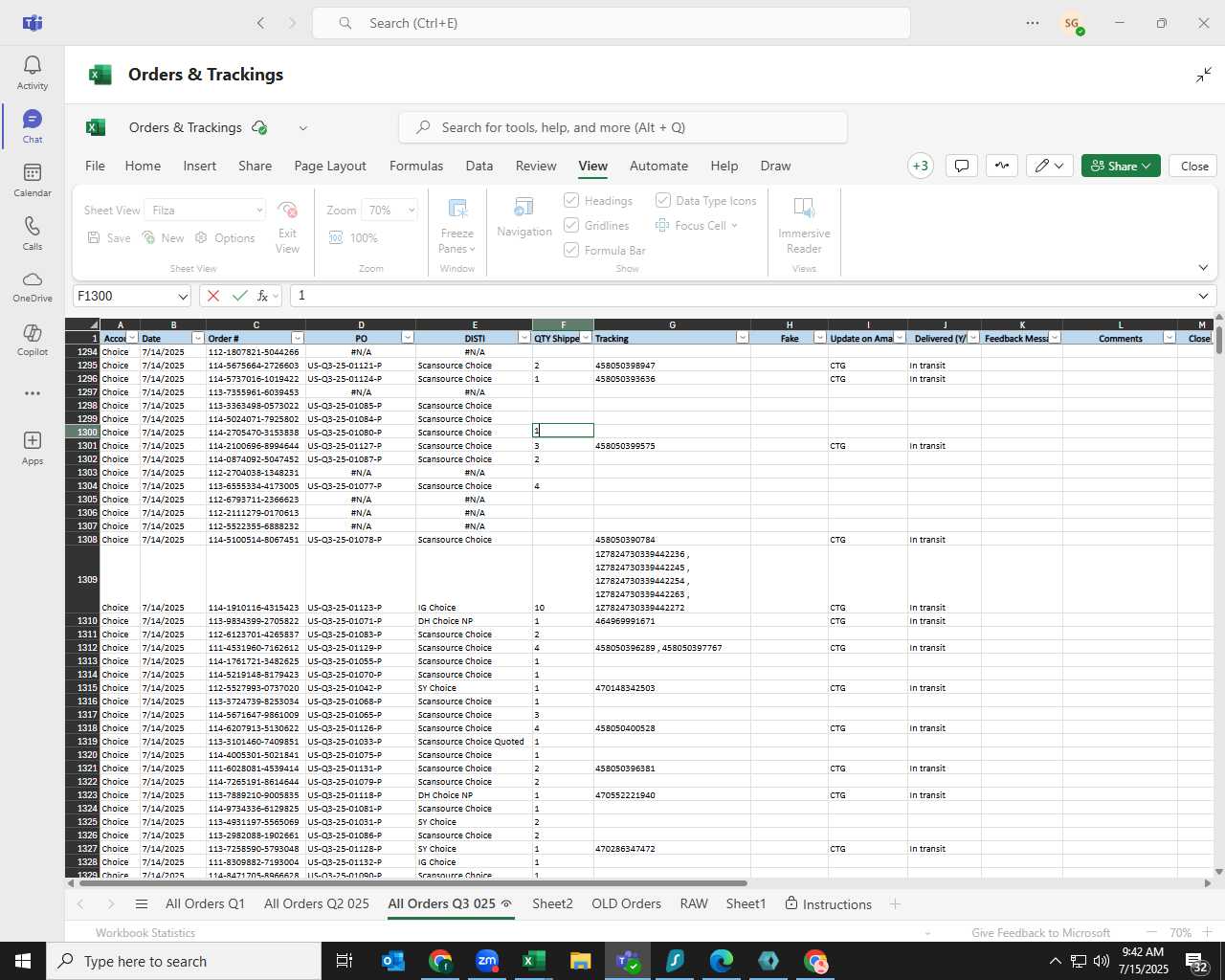Open Calendar in Teams sidebar
This screenshot has width=1225, height=980.
click(33, 180)
